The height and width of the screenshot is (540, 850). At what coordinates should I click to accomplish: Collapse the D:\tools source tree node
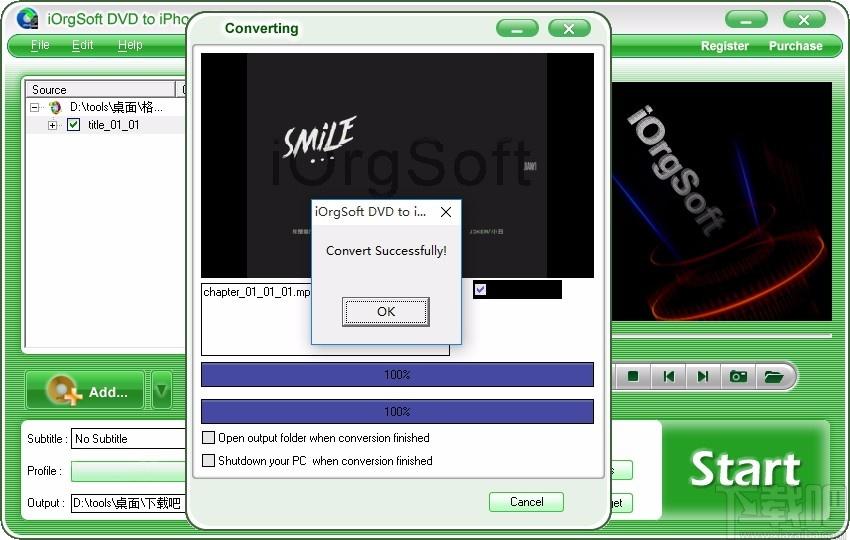click(x=35, y=107)
